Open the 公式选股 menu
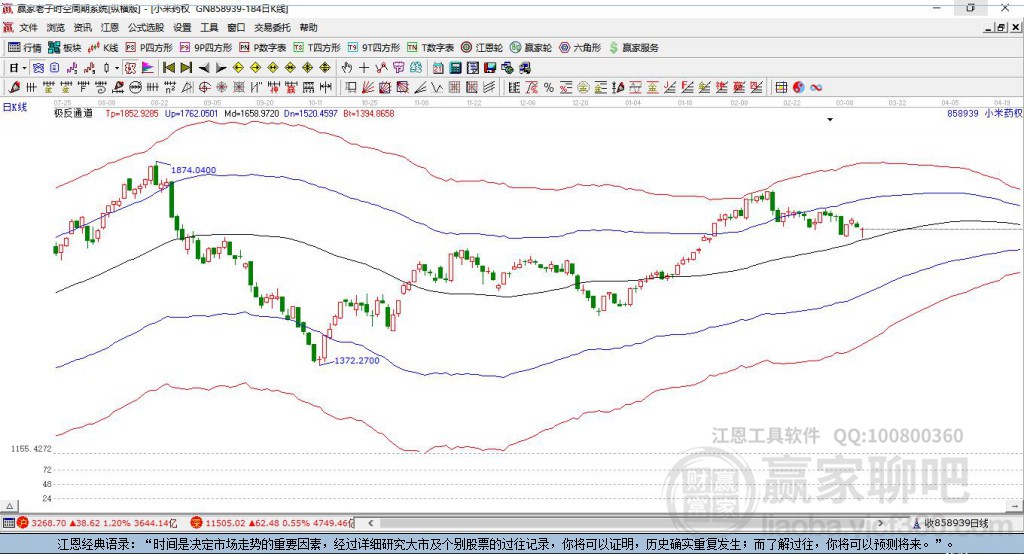1024x554 pixels. coord(146,27)
